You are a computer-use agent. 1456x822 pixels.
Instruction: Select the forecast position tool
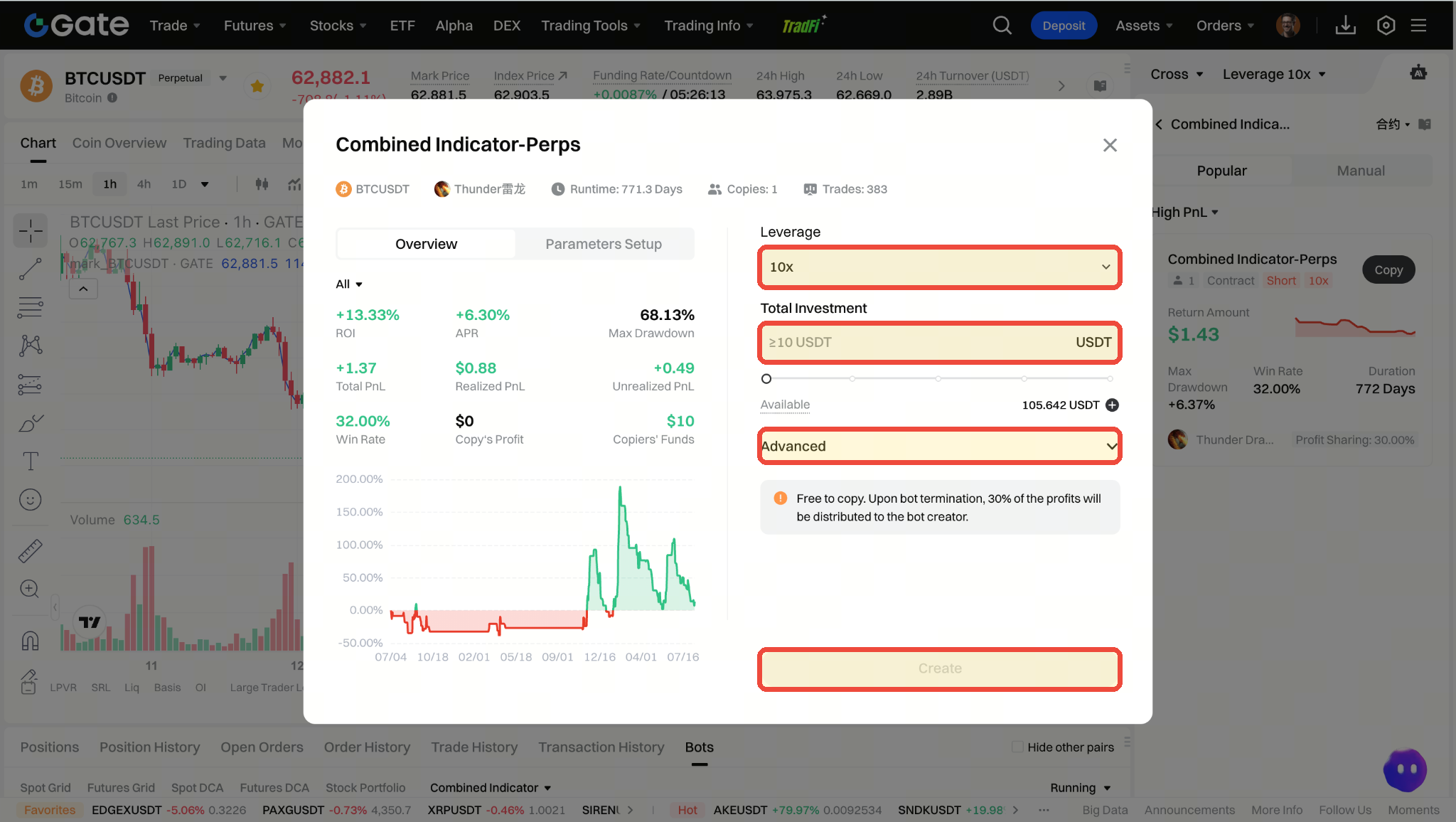coord(30,384)
